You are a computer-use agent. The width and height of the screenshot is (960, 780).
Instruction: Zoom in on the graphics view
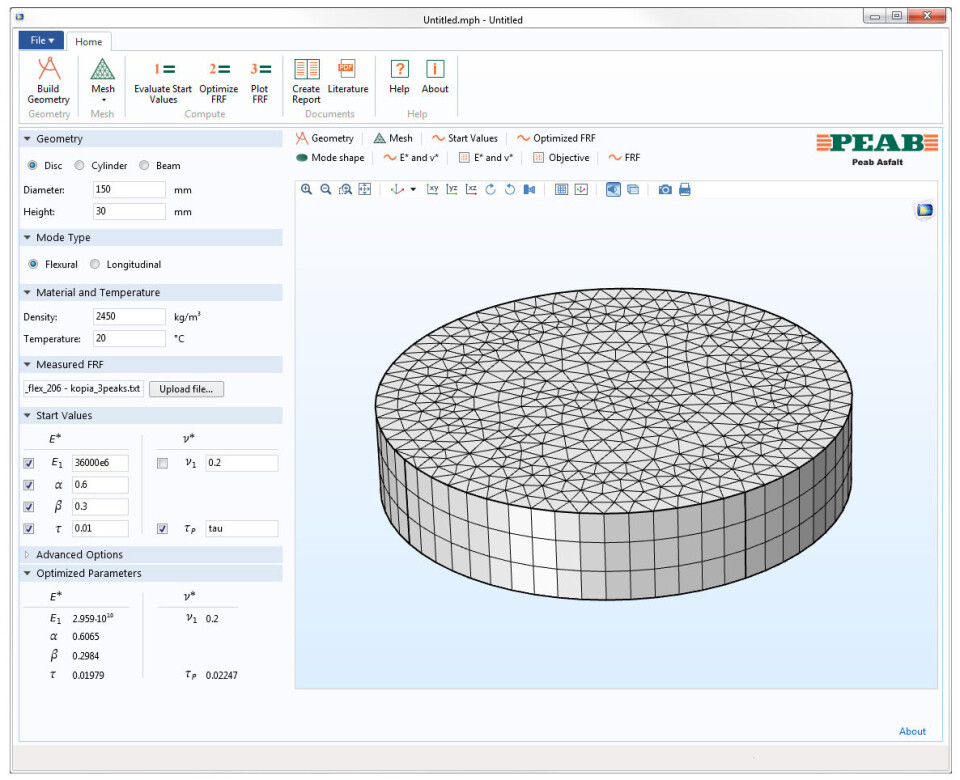coord(307,190)
